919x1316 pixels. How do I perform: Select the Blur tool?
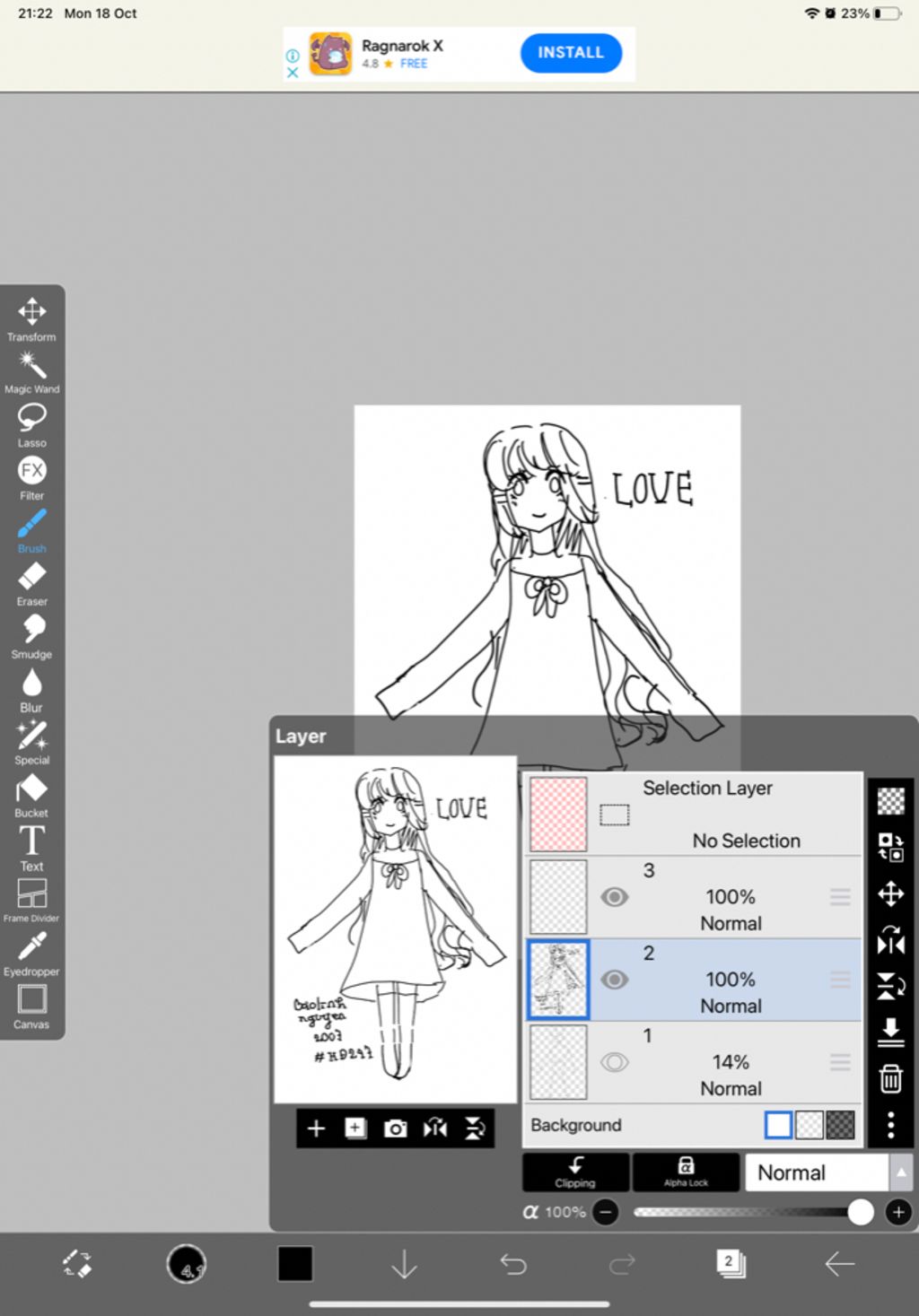[31, 690]
